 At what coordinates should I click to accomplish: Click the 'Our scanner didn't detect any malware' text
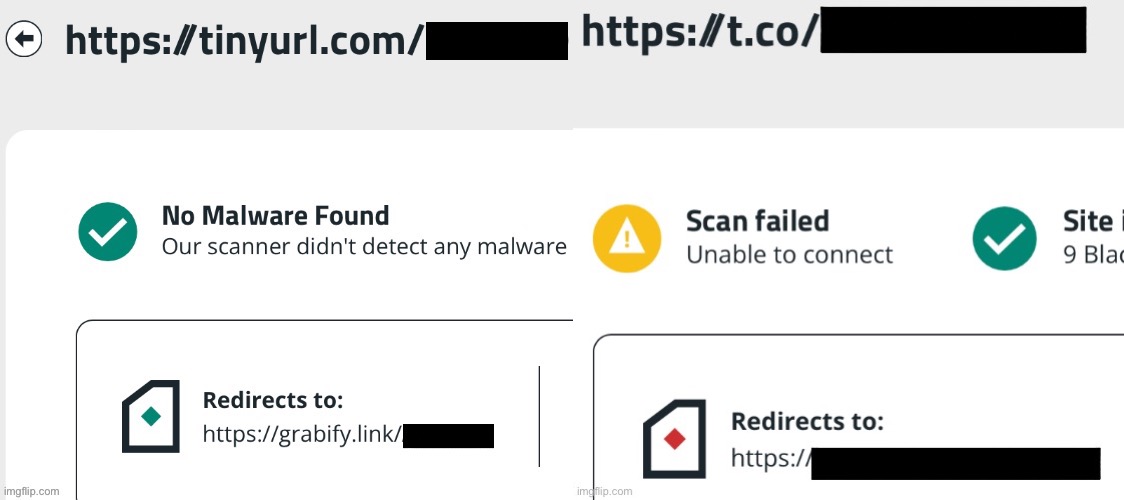(364, 247)
